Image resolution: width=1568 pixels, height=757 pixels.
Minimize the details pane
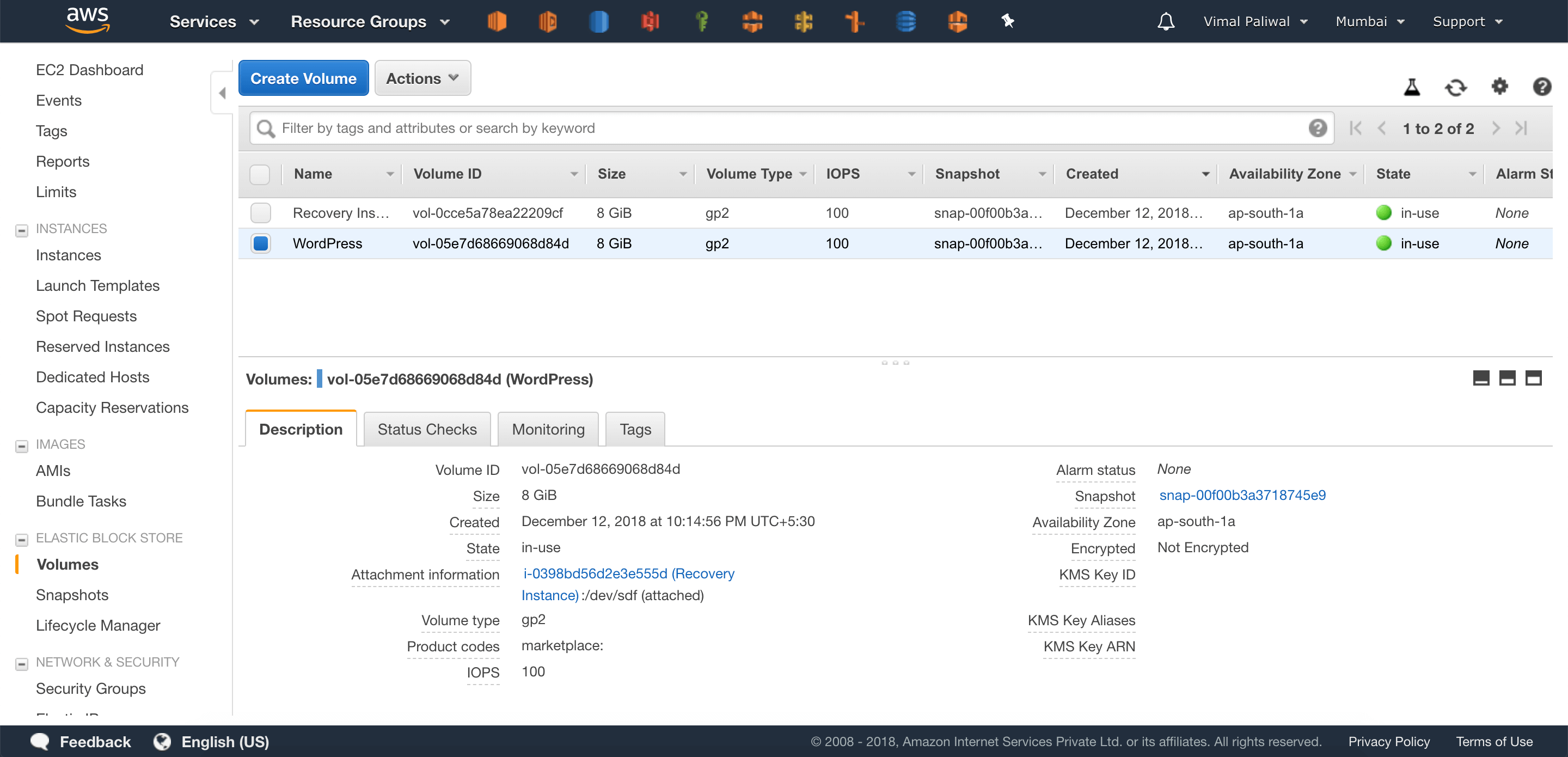1481,378
